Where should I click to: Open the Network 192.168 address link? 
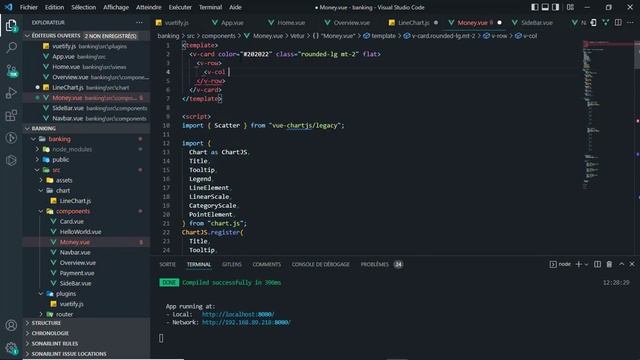[x=246, y=322]
